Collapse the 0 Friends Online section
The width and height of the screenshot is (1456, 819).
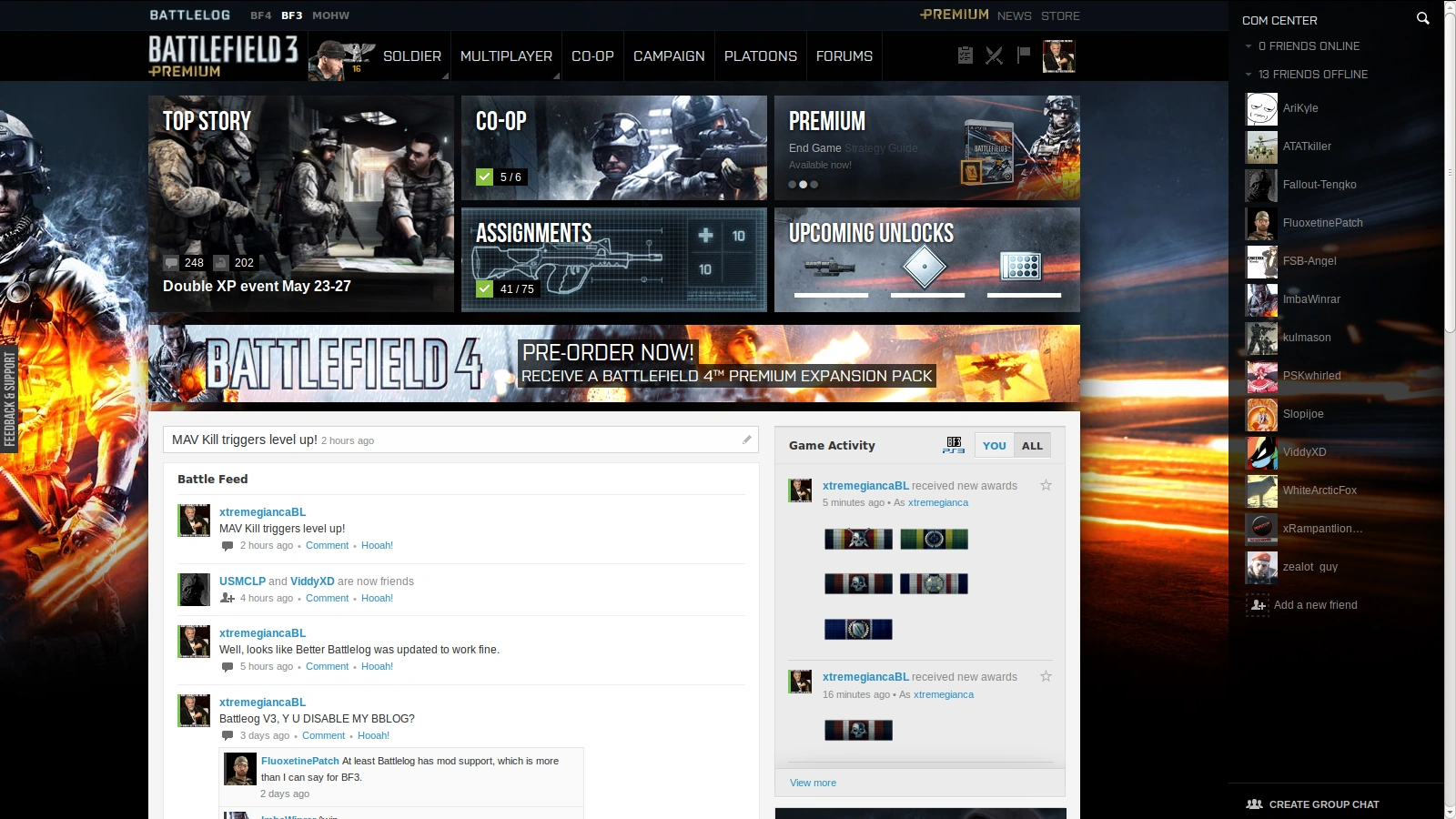click(1247, 46)
